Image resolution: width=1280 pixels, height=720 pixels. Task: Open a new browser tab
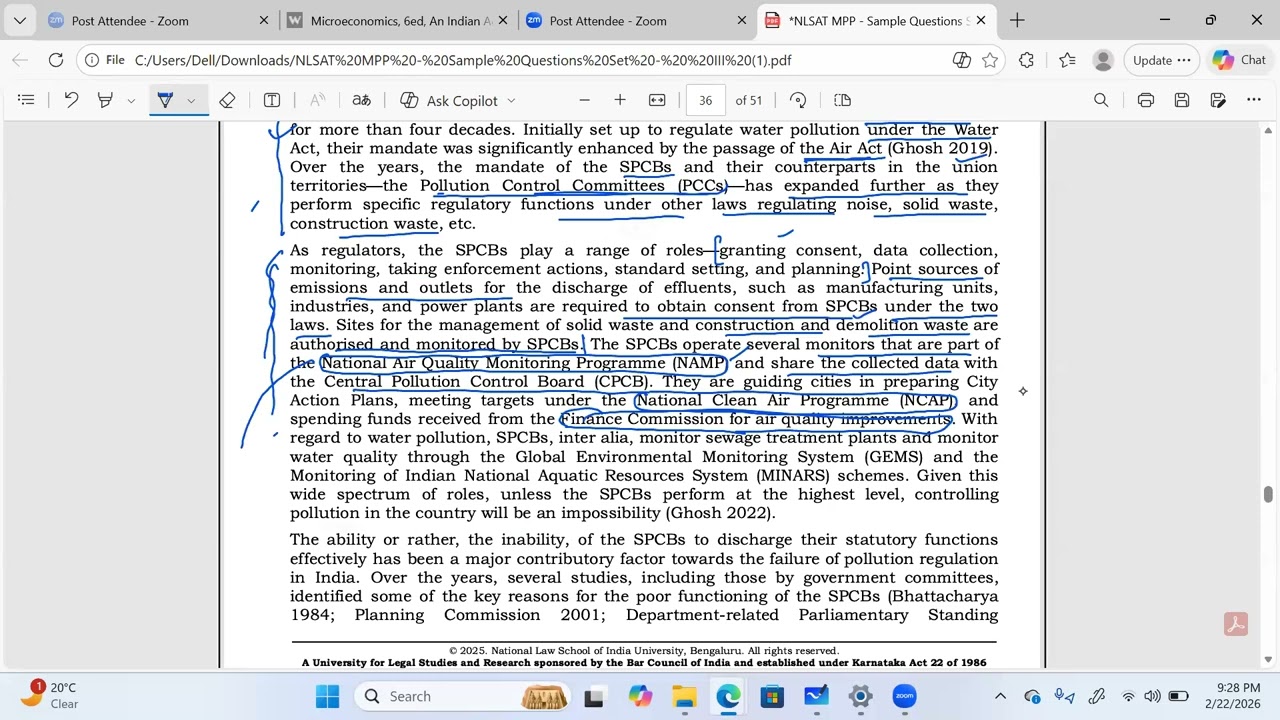1017,20
